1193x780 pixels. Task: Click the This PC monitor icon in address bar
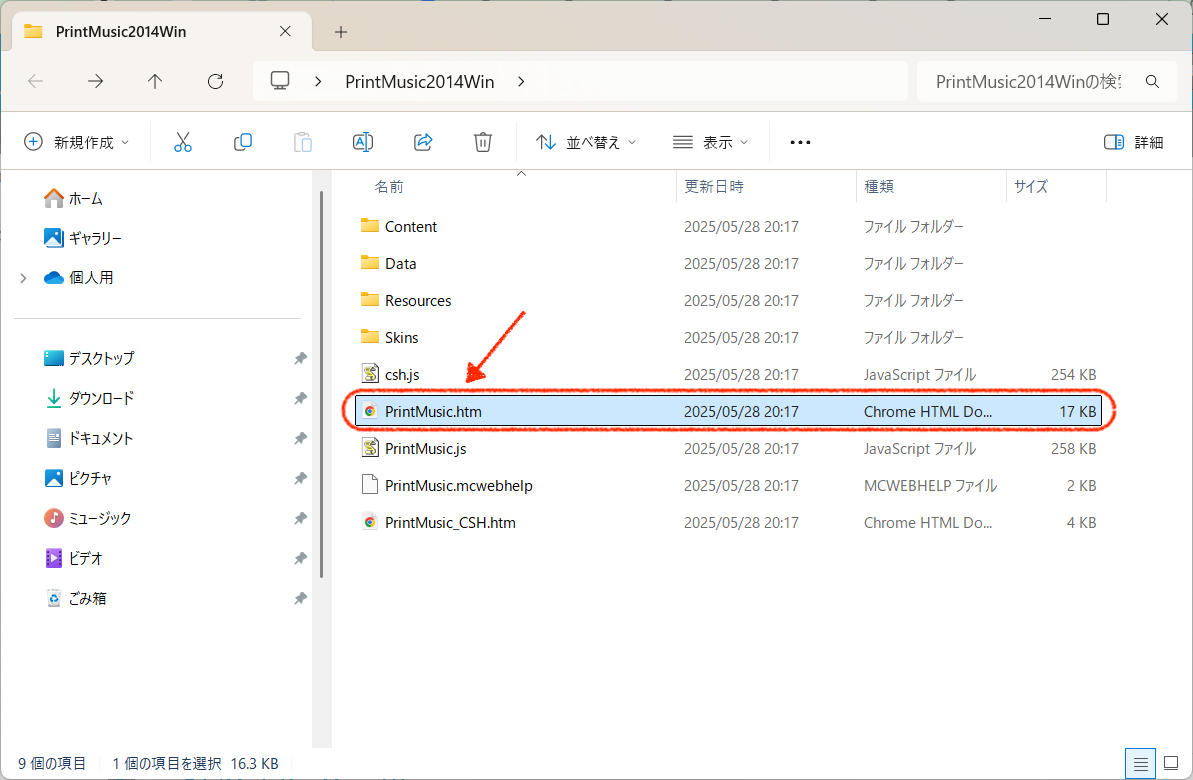click(280, 81)
